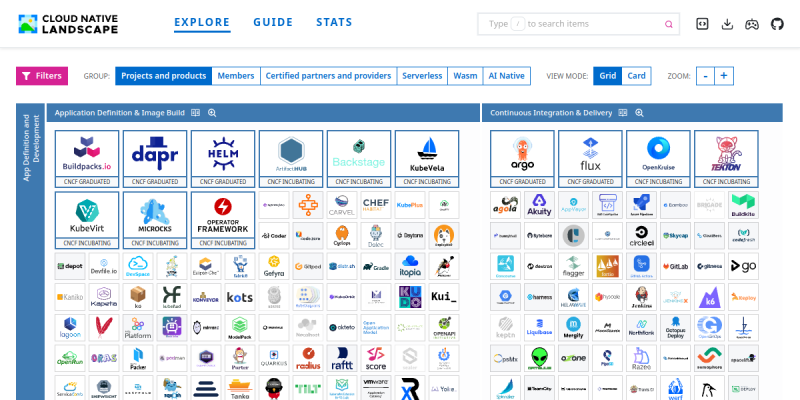Select the Chef Habitat item
Viewport: 800px width, 400px height.
tap(376, 205)
